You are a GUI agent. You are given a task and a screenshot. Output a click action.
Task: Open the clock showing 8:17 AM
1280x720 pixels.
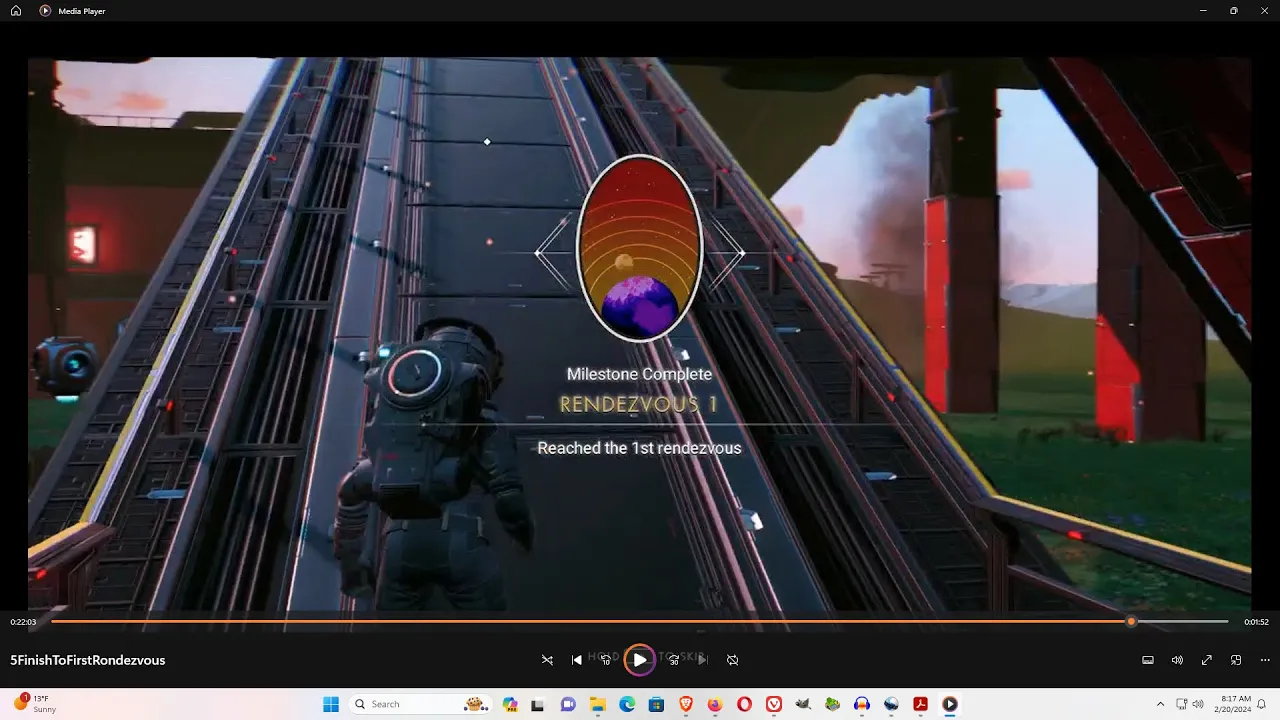[x=1236, y=704]
